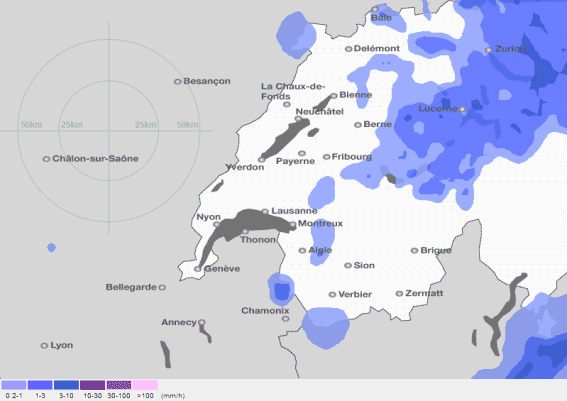Select the Bellegarde city marker
This screenshot has width=567, height=401.
162,288
